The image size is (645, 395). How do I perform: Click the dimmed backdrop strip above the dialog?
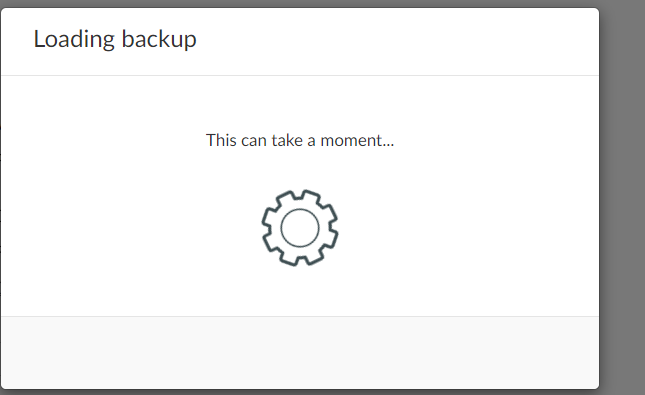pyautogui.click(x=300, y=3)
